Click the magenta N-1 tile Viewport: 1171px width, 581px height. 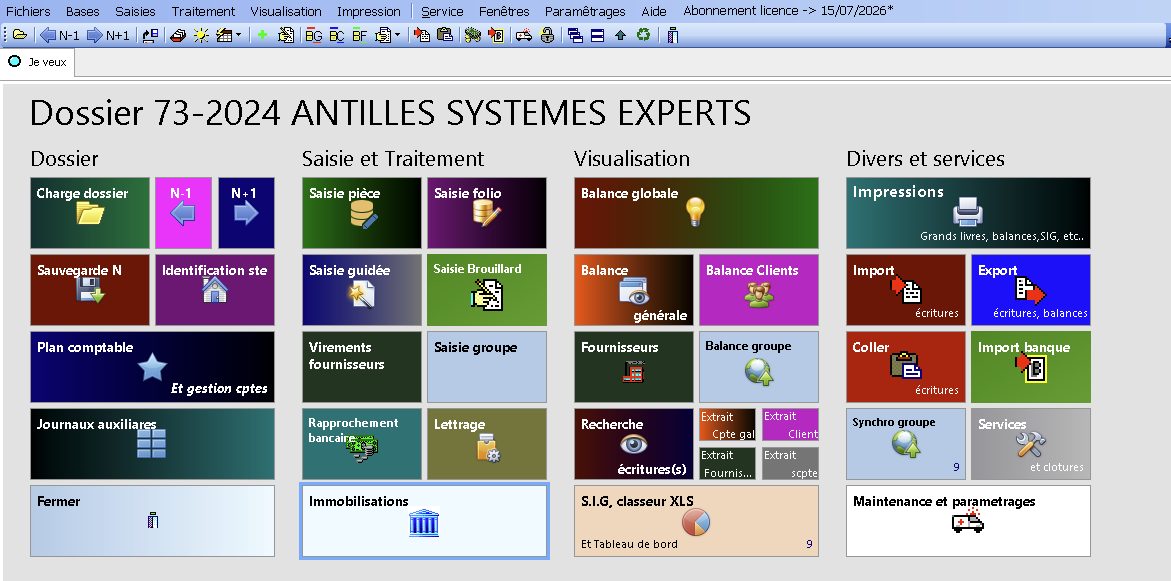(x=184, y=213)
